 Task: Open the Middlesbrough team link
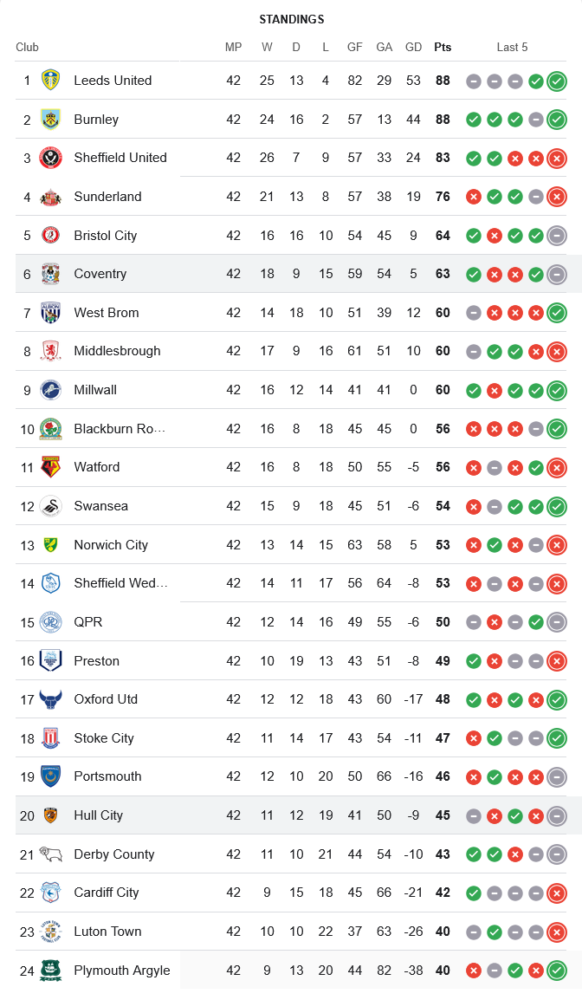tap(117, 351)
